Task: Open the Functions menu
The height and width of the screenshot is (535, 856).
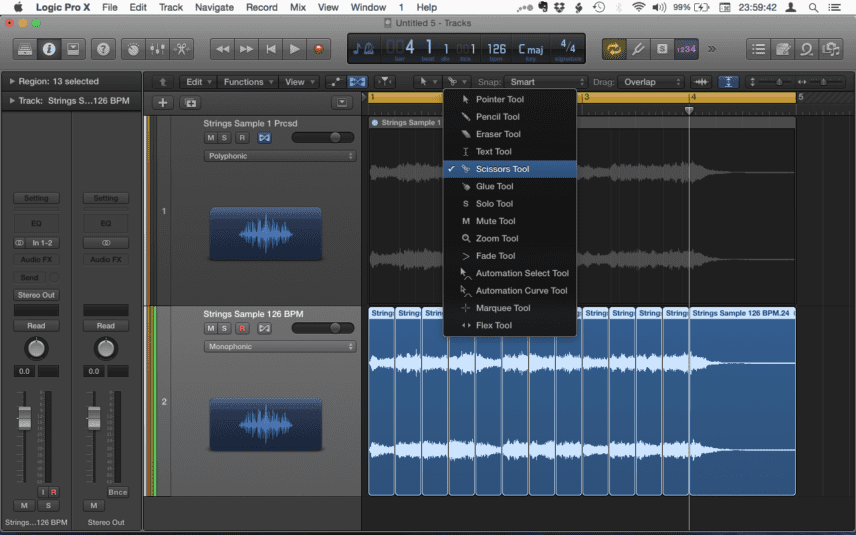Action: 248,82
